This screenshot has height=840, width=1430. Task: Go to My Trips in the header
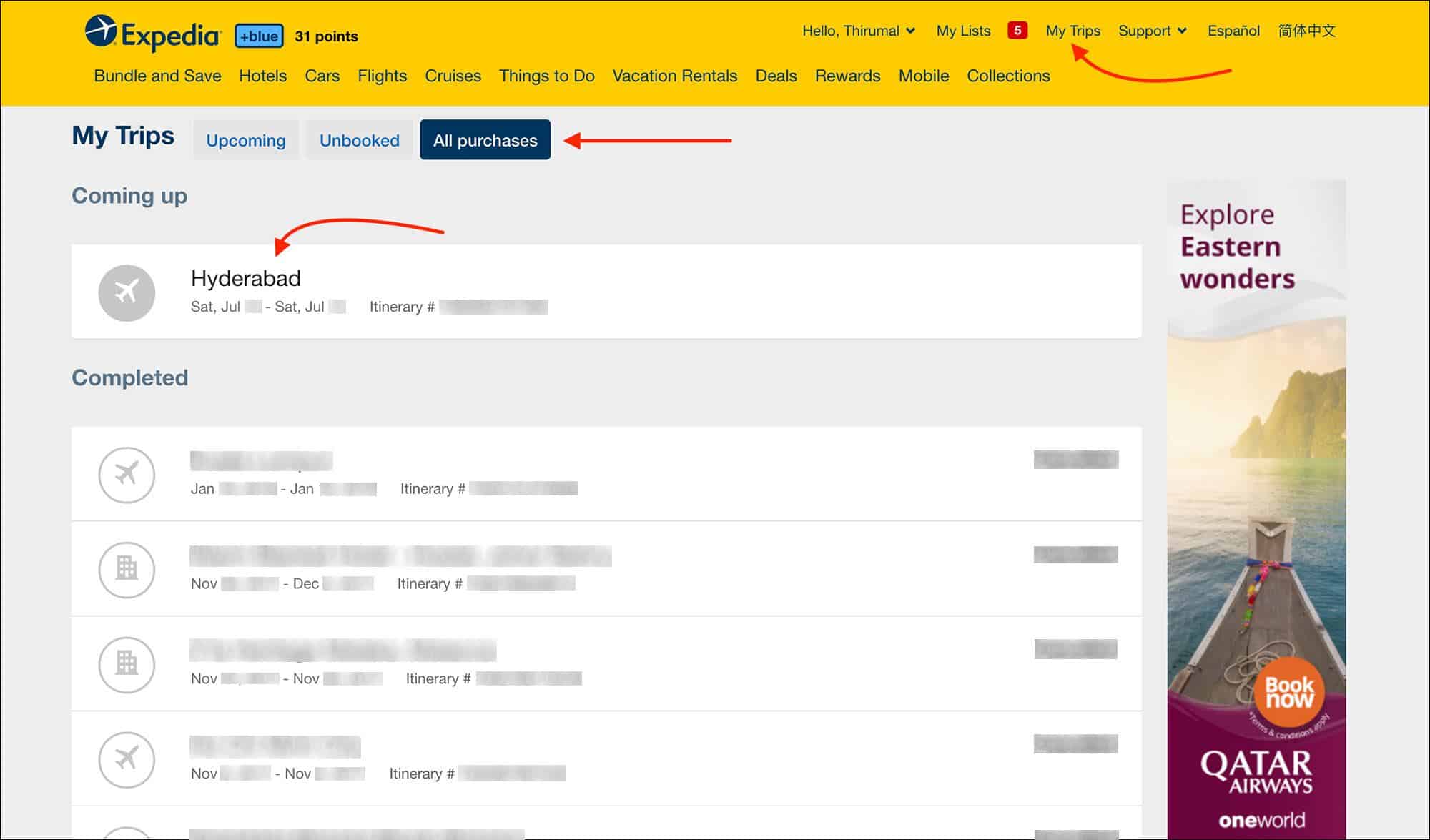[1072, 31]
